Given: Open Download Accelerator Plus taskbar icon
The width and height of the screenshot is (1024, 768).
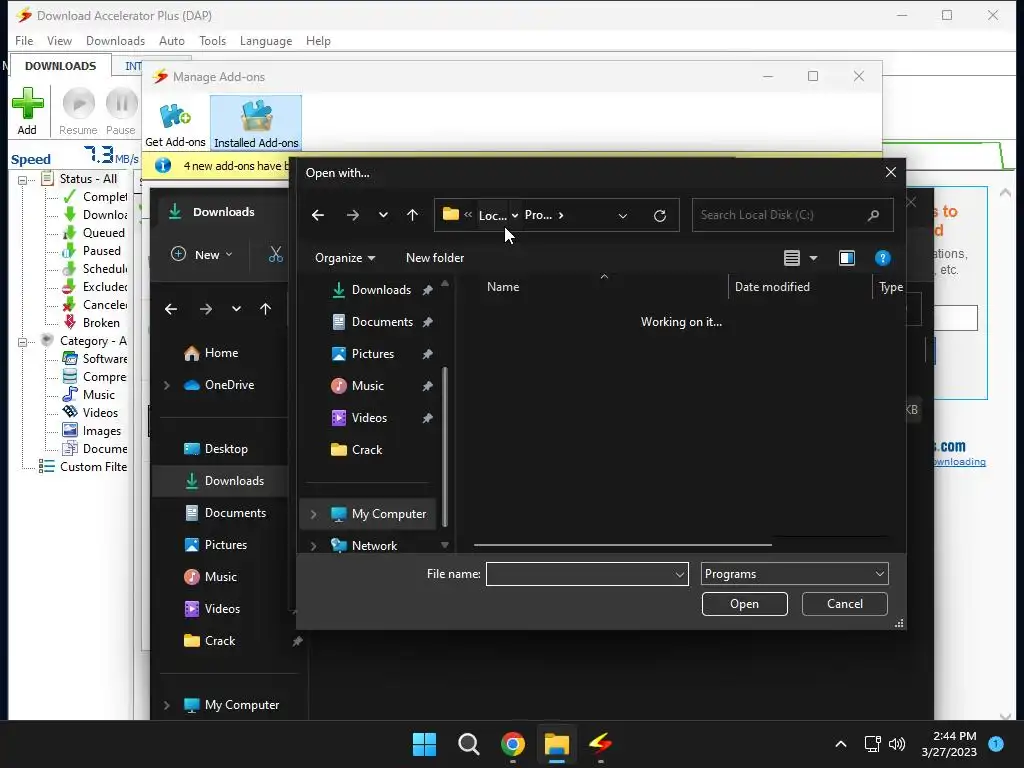Looking at the screenshot, I should pos(601,743).
